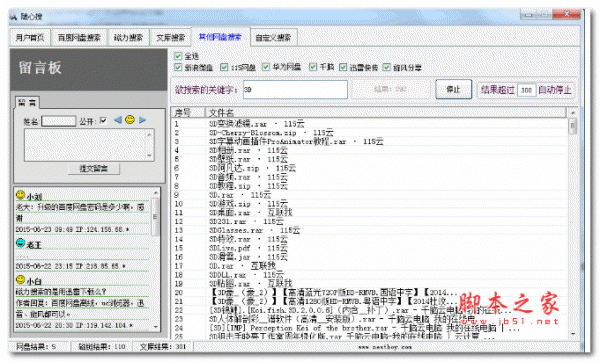The height and width of the screenshot is (362, 600).
Task: Switch to the 百度网盘搜索 tab
Action: click(79, 38)
